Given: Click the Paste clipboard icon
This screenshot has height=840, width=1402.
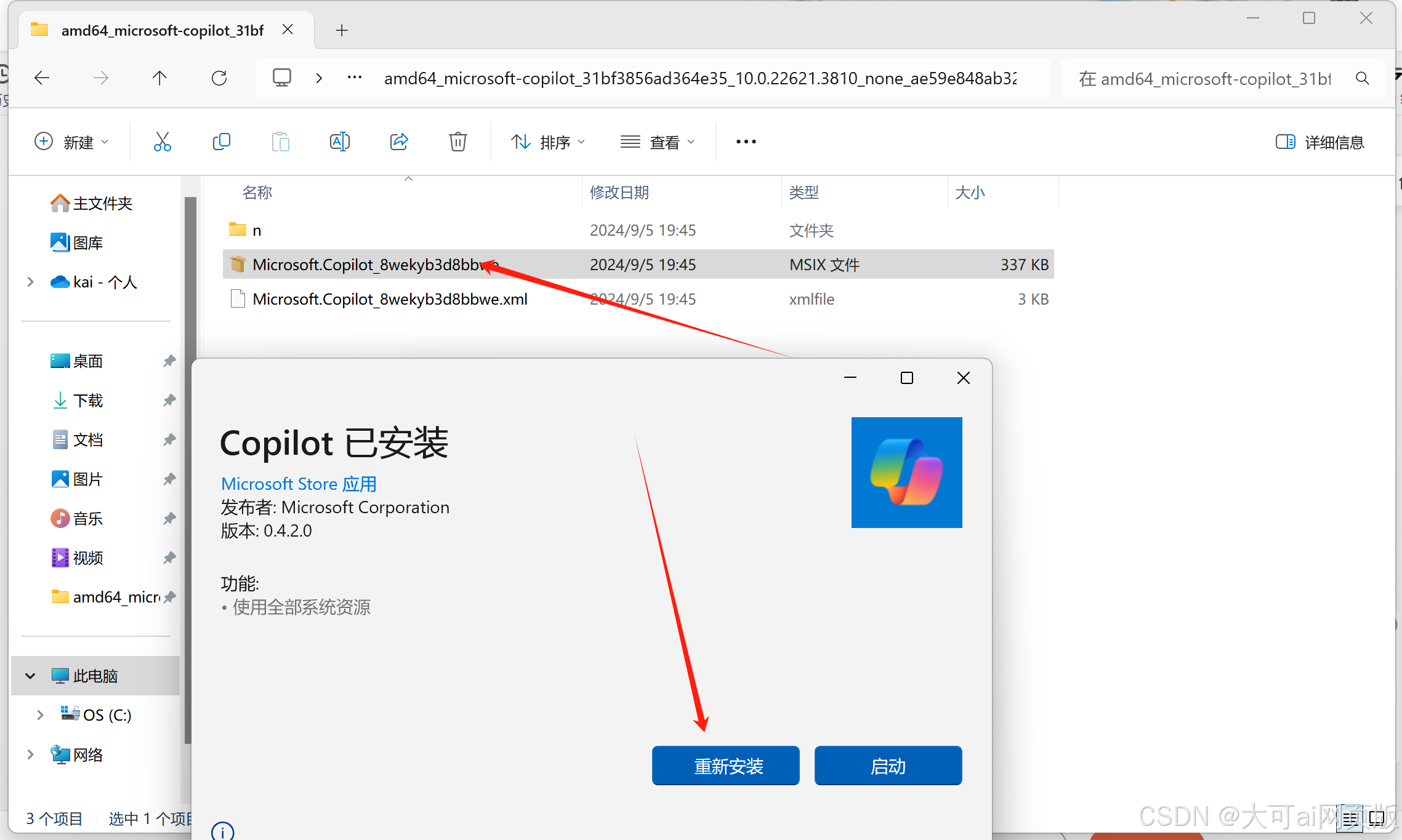Looking at the screenshot, I should [x=281, y=142].
